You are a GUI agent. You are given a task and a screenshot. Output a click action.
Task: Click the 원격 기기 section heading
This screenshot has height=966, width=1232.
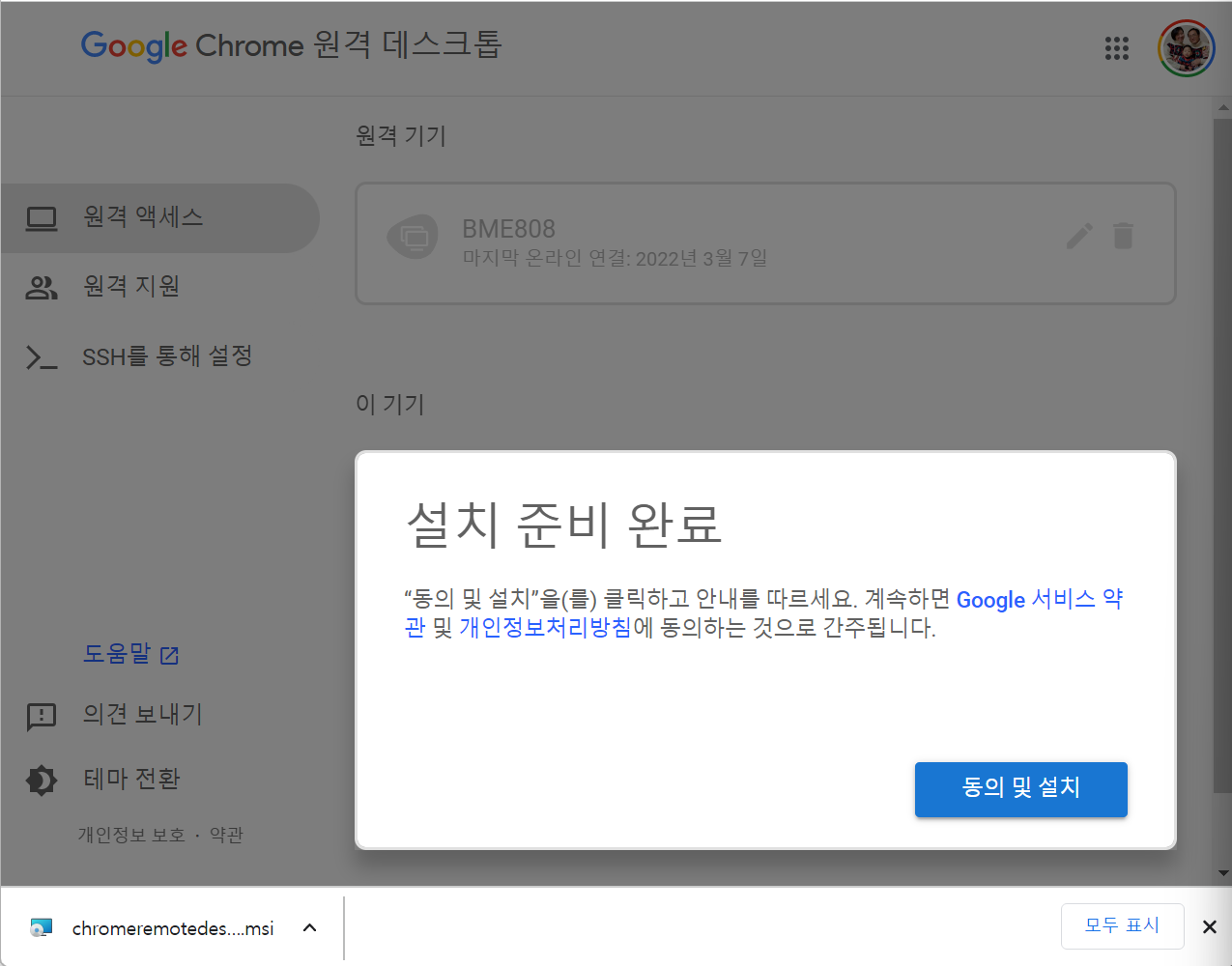pyautogui.click(x=401, y=136)
